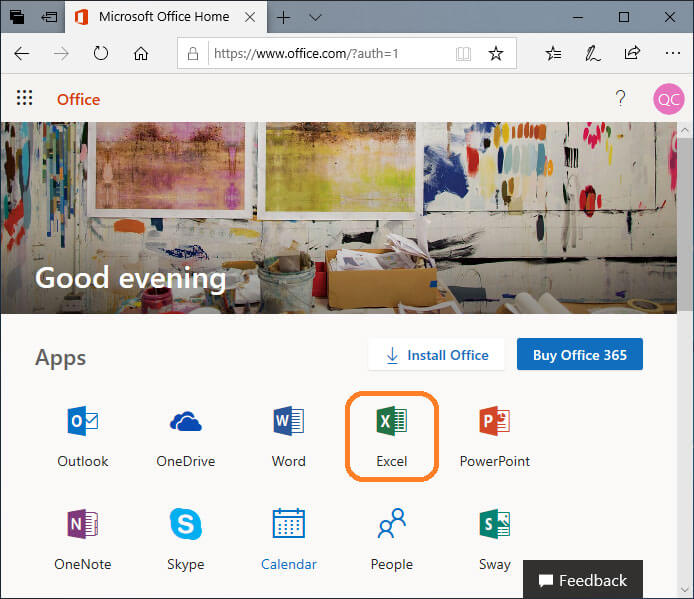Close the Microsoft Office Home tab

click(250, 17)
